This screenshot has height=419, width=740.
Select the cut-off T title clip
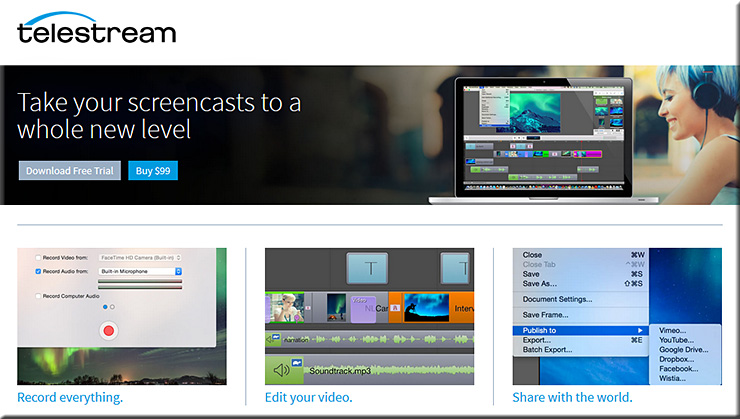[455, 268]
